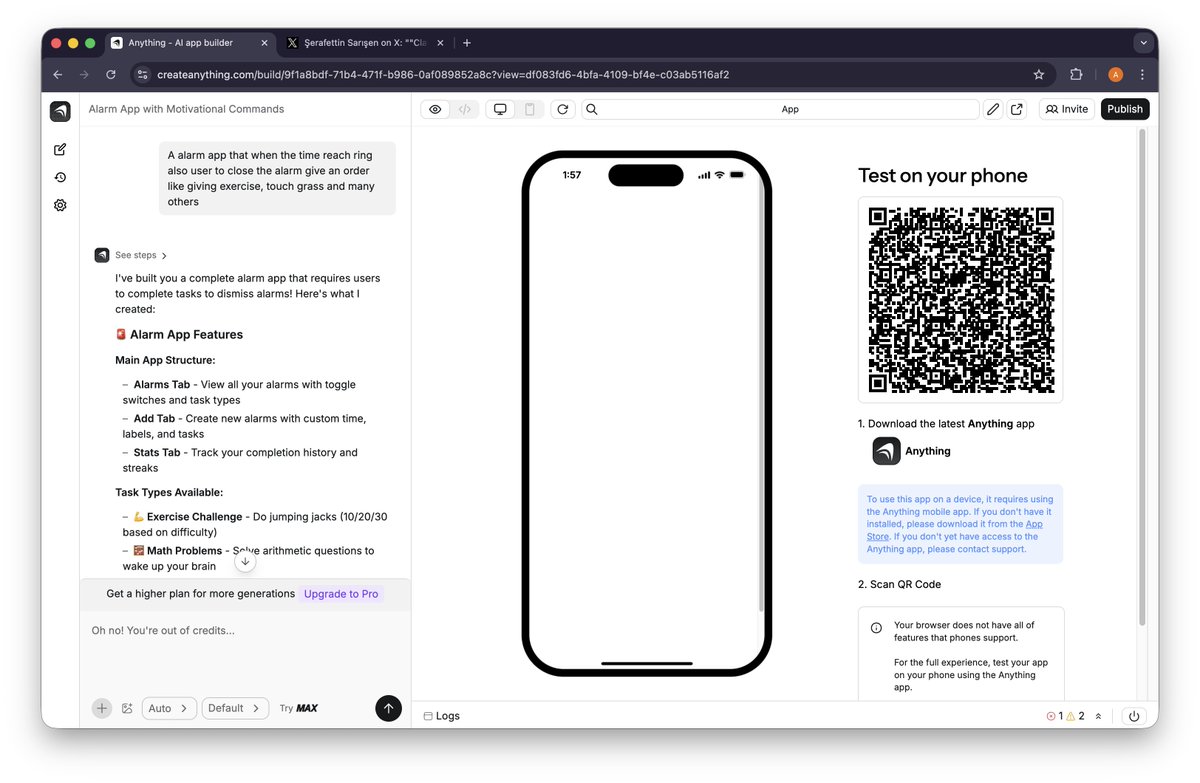Open the pencil edit icon beside the address bar
1200x783 pixels.
[x=992, y=109]
